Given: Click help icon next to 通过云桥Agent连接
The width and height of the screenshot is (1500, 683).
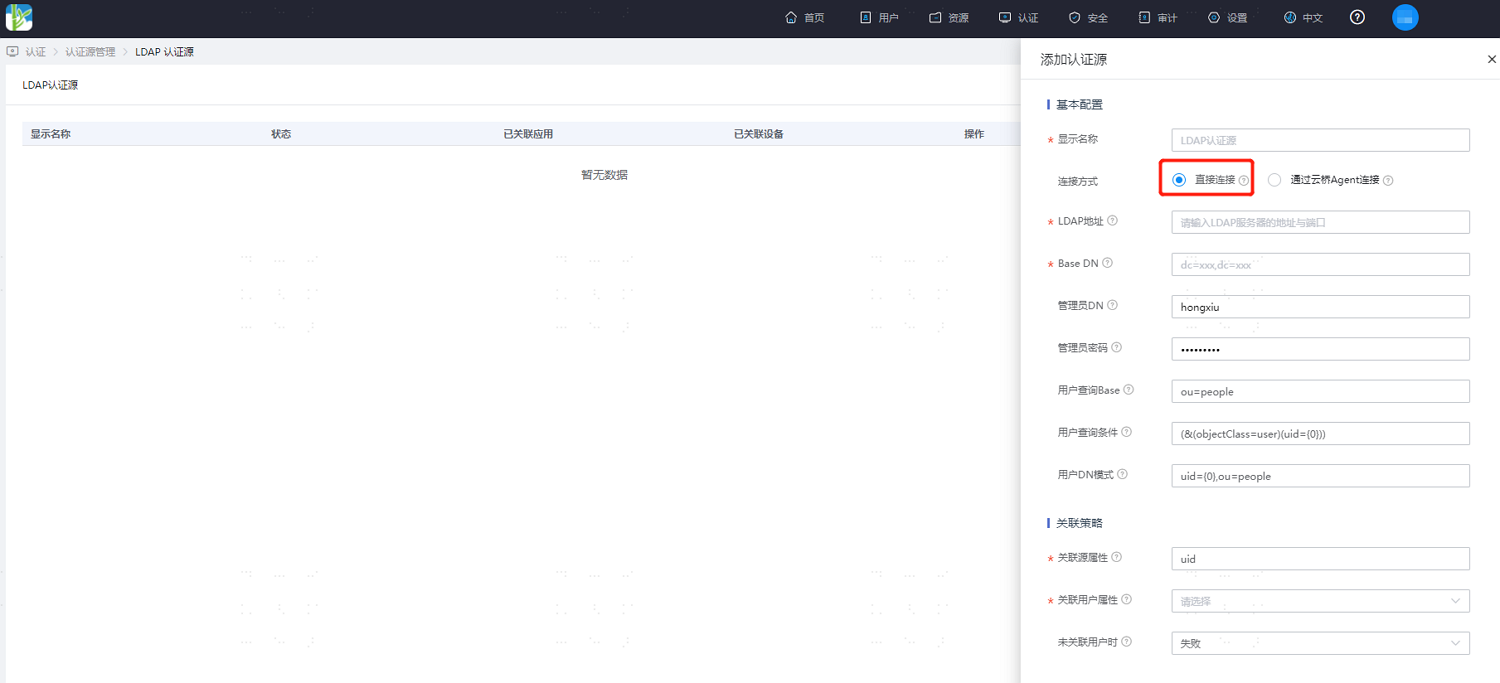Looking at the screenshot, I should [1388, 181].
